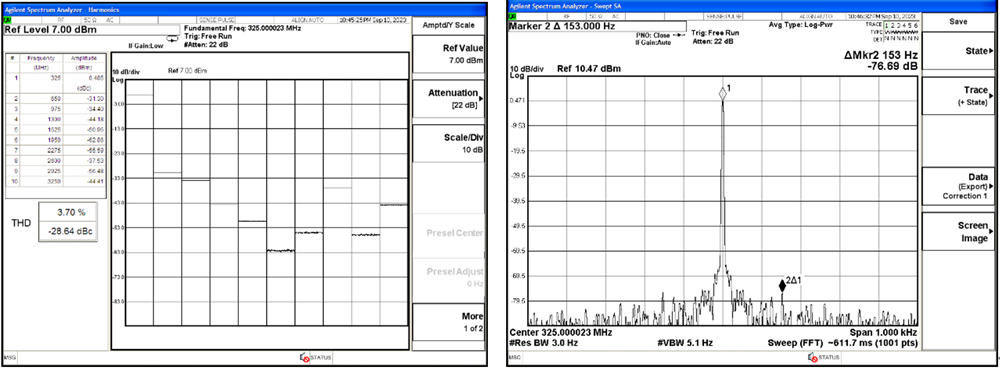
Task: Go to More 1 of 2 softkey page
Action: (449, 322)
